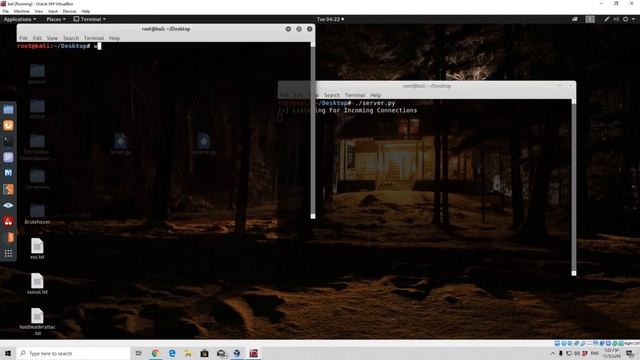Select the xss.txt file on the desktop
Viewport: 640px width, 360px height.
pyautogui.click(x=37, y=249)
